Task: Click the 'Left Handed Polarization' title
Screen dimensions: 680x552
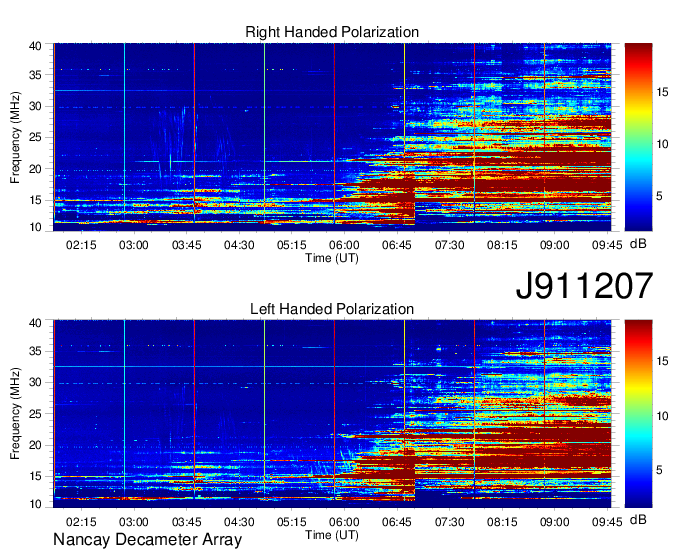Action: click(x=332, y=309)
